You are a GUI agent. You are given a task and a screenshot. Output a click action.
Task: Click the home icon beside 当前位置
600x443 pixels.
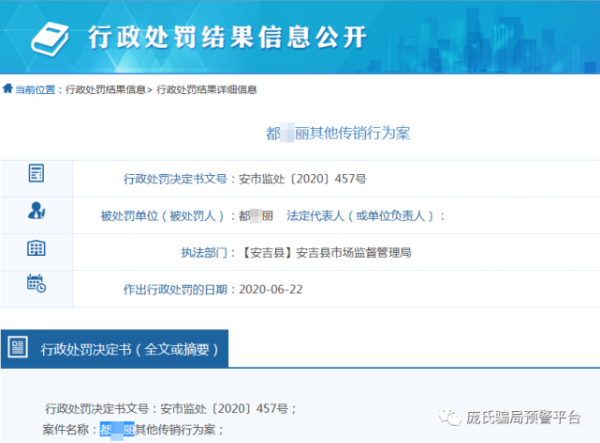point(8,89)
